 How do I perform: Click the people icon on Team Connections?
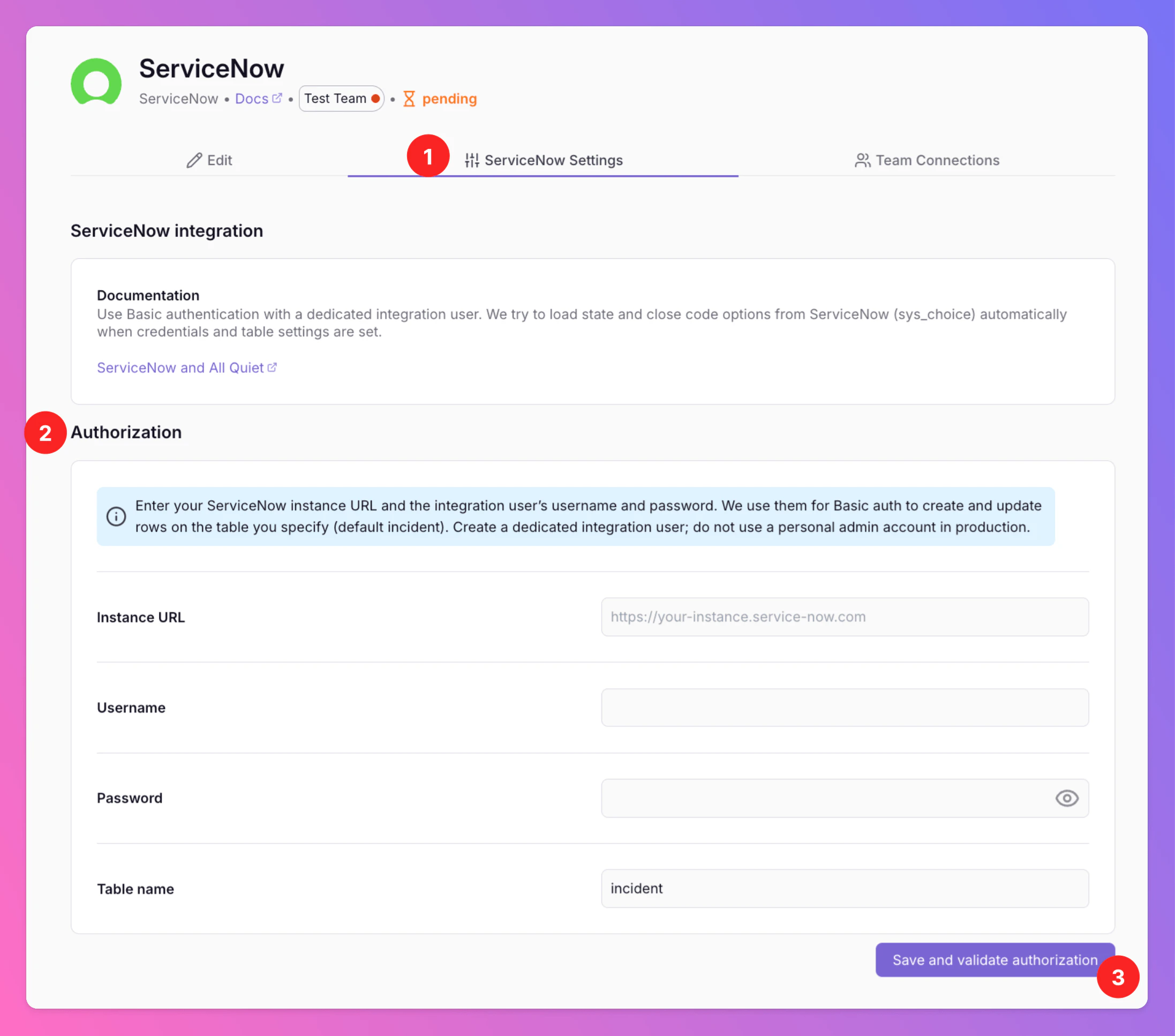[x=862, y=160]
